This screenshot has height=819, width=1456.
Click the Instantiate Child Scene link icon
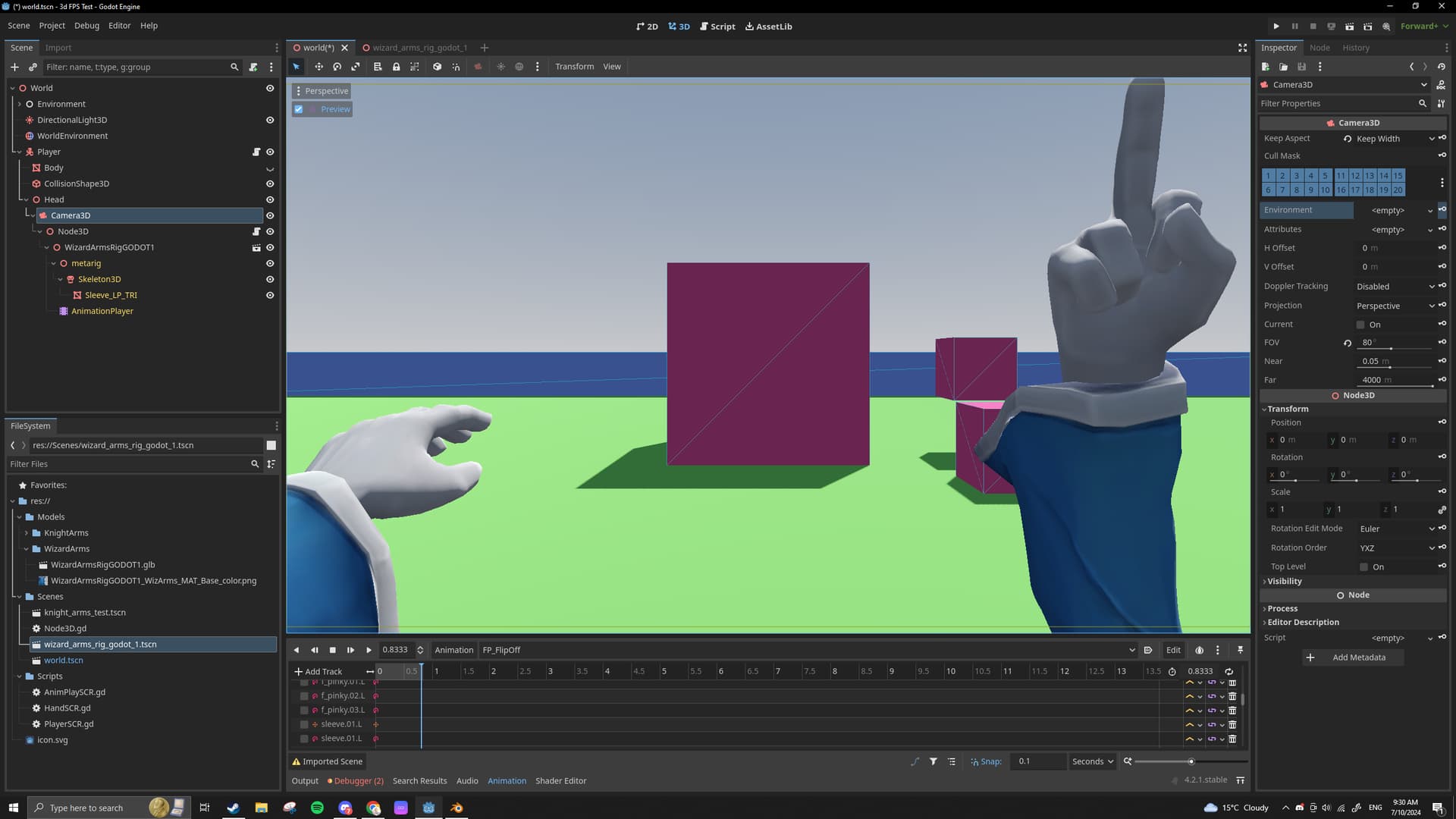(33, 67)
